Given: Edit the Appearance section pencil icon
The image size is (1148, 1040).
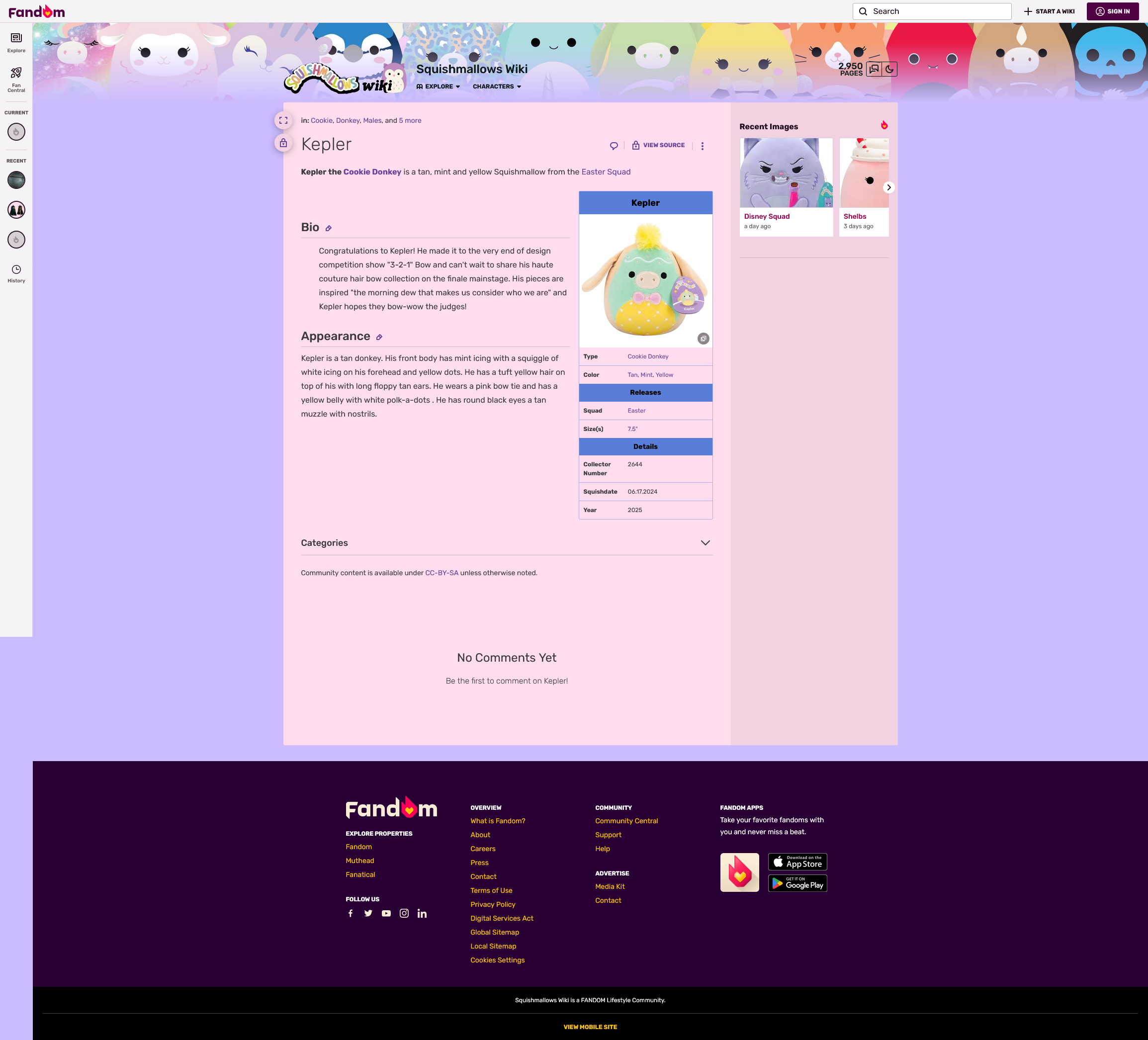Looking at the screenshot, I should point(379,338).
